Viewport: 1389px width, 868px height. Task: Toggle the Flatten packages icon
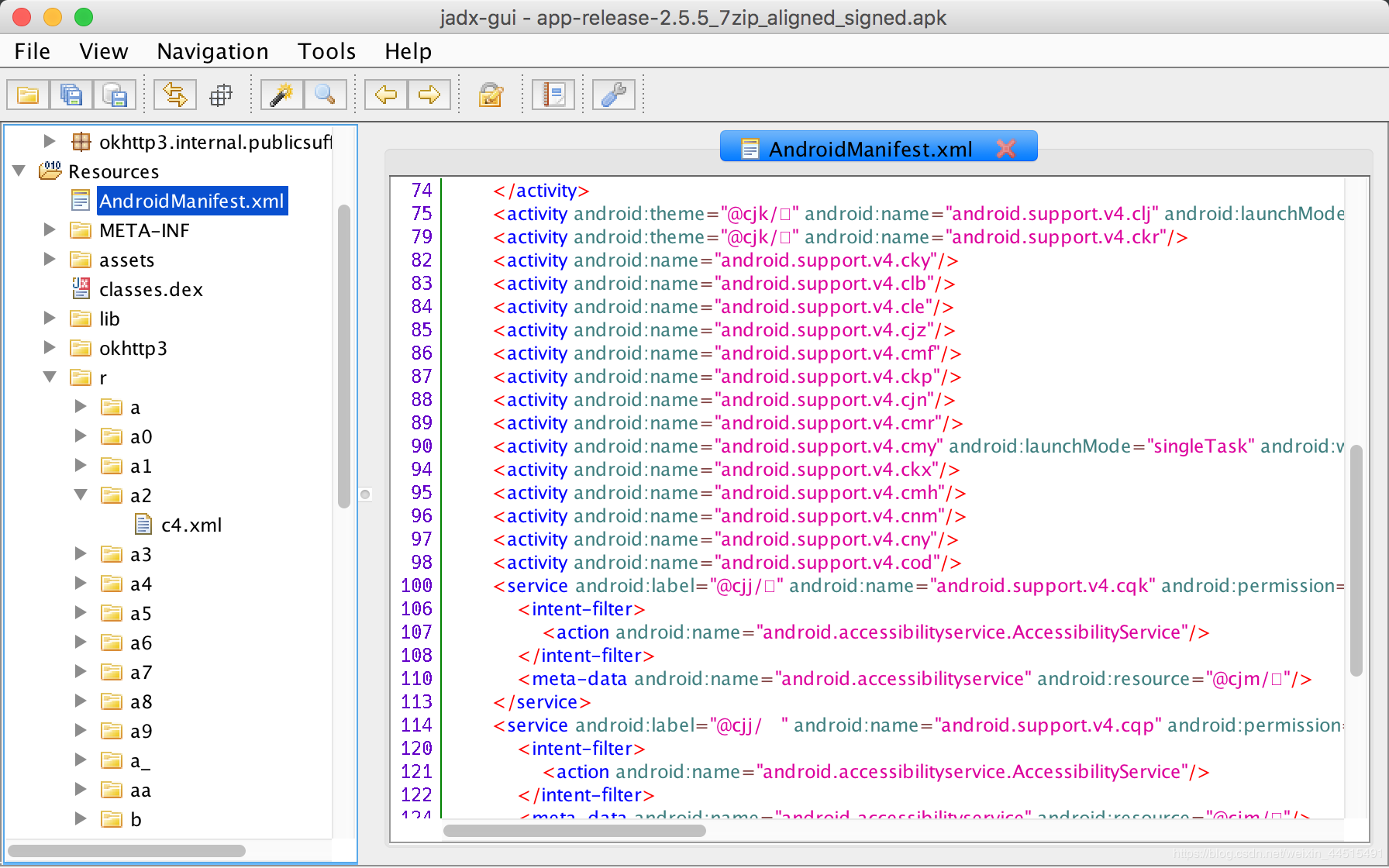click(221, 95)
